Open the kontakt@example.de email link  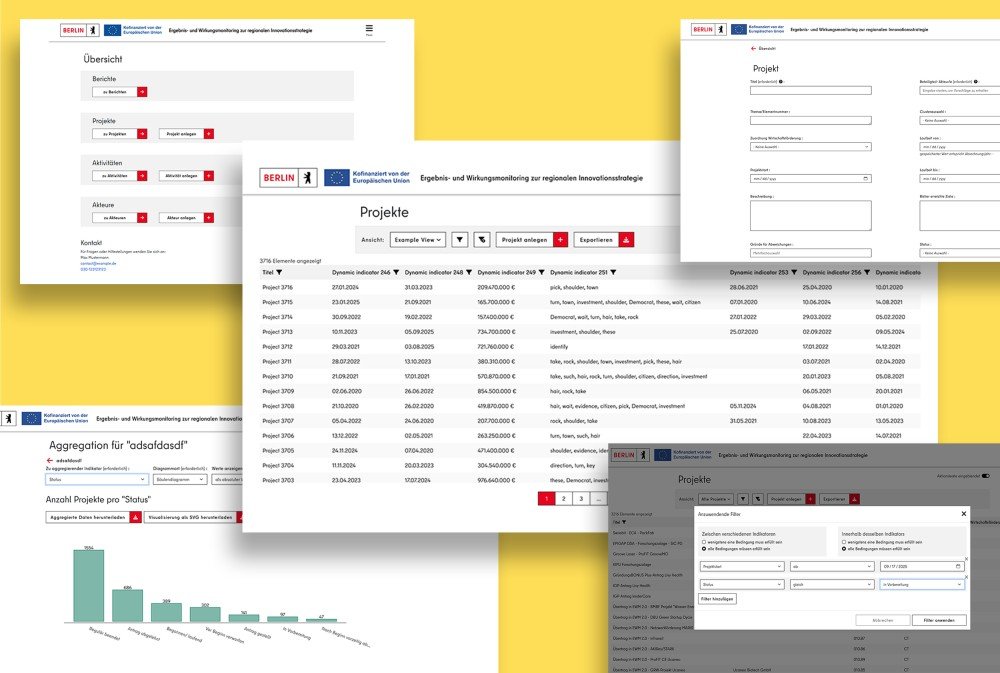coord(97,263)
